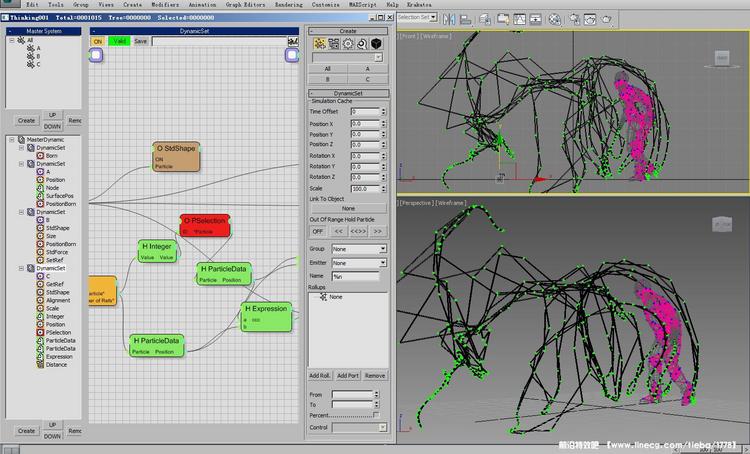Viewport: 750px width, 454px height.
Task: Adjust the Time Offset spinner arrows
Action: pyautogui.click(x=383, y=111)
